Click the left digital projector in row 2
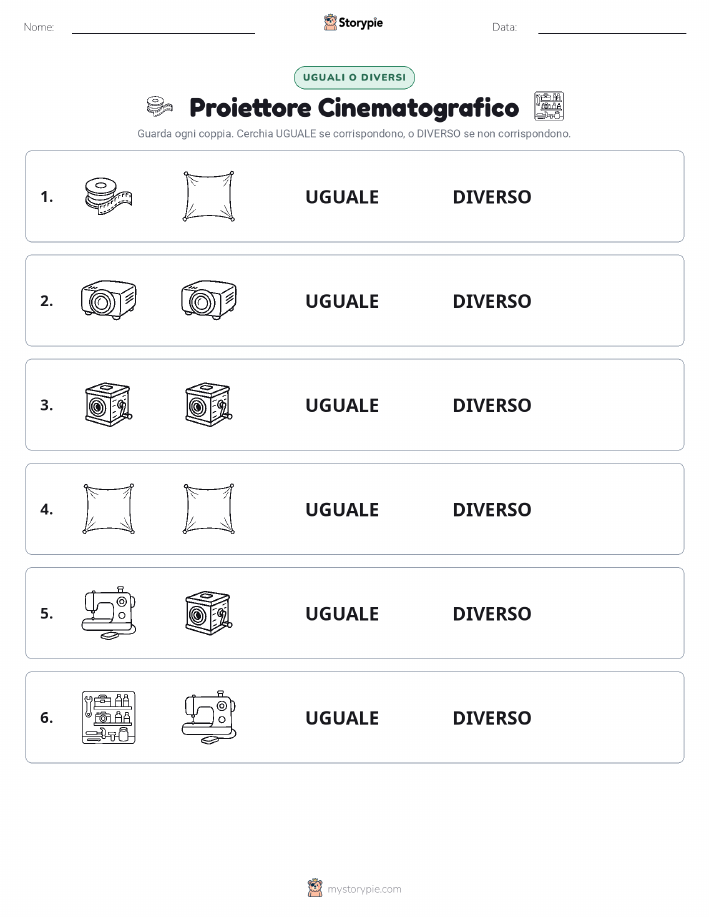 [x=108, y=300]
